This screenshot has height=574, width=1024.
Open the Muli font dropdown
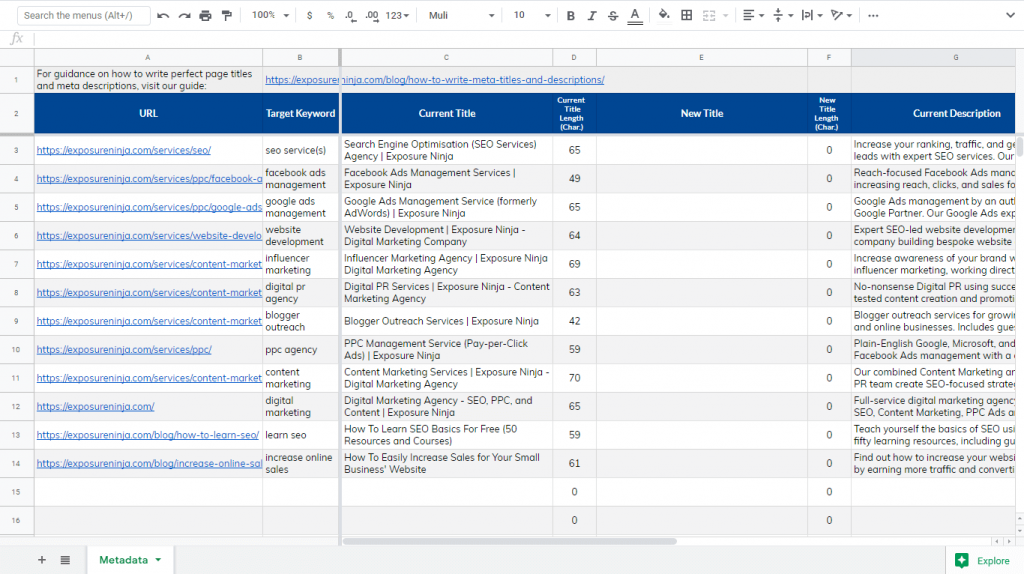461,16
